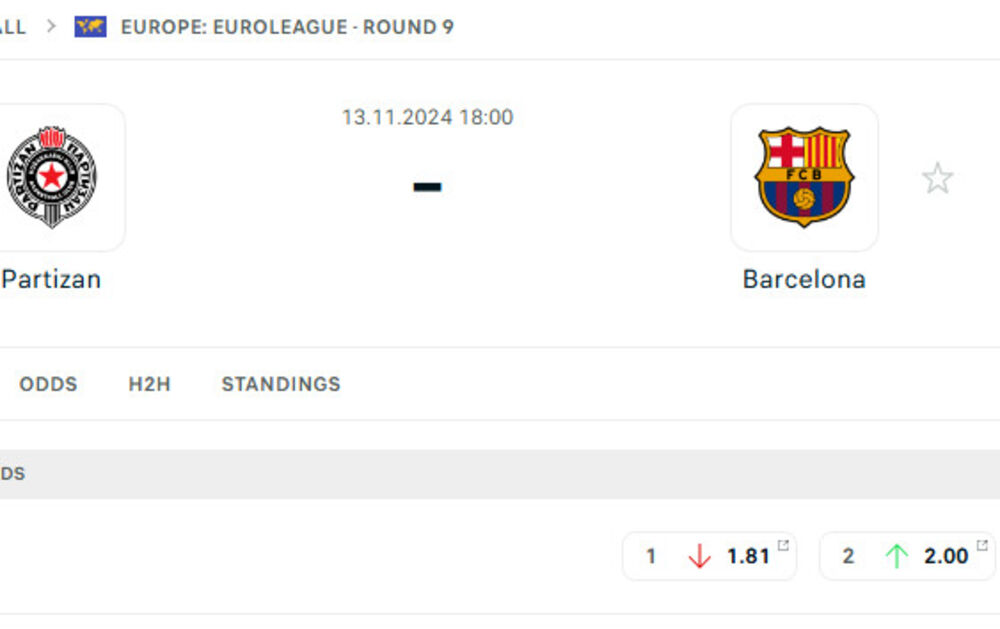Click the ALL breadcrumb link
1000x629 pixels.
13,26
